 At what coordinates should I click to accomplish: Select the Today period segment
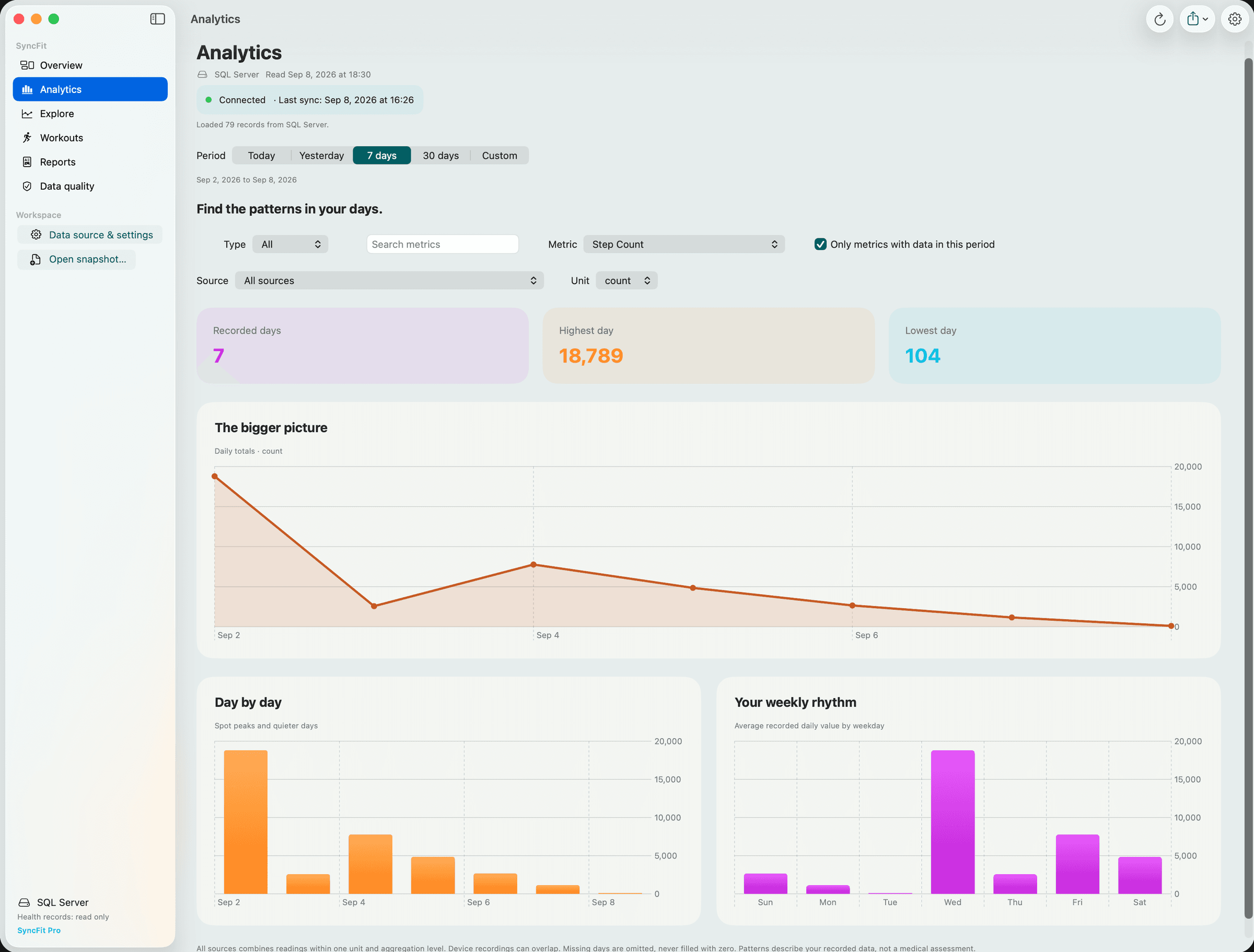(261, 155)
